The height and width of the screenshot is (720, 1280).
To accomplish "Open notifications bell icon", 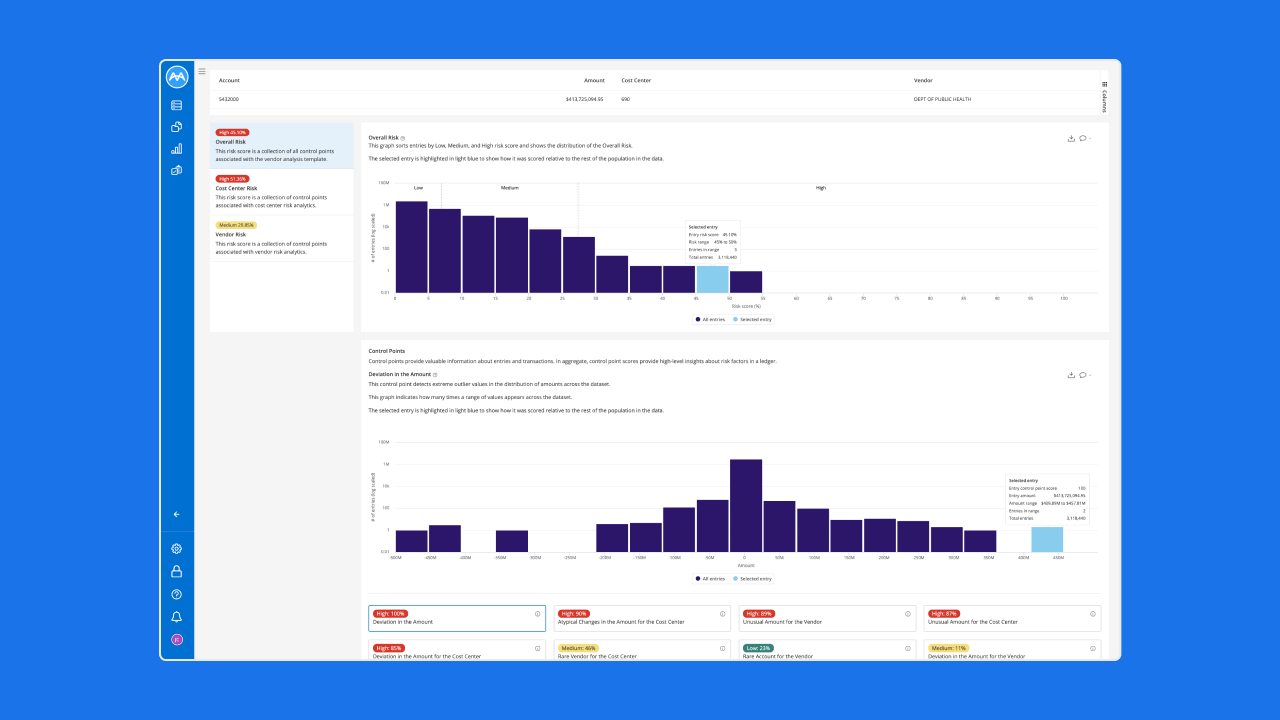I will tap(177, 617).
